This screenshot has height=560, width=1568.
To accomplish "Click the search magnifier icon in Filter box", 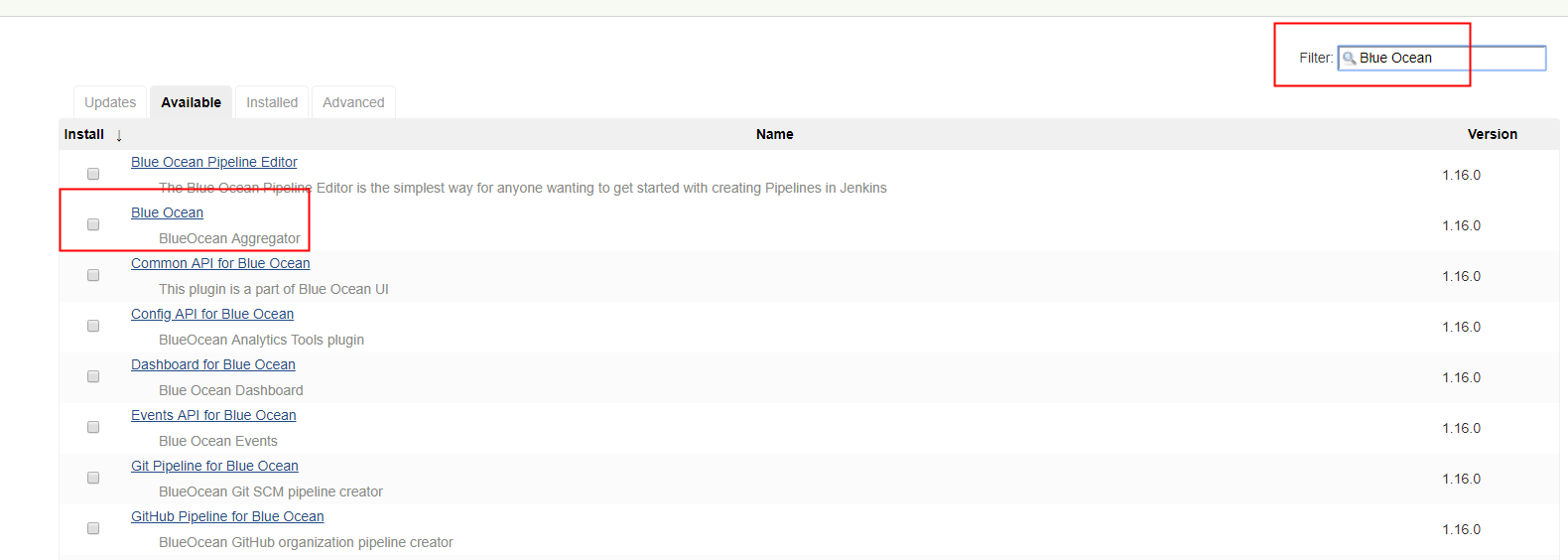I will 1350,59.
